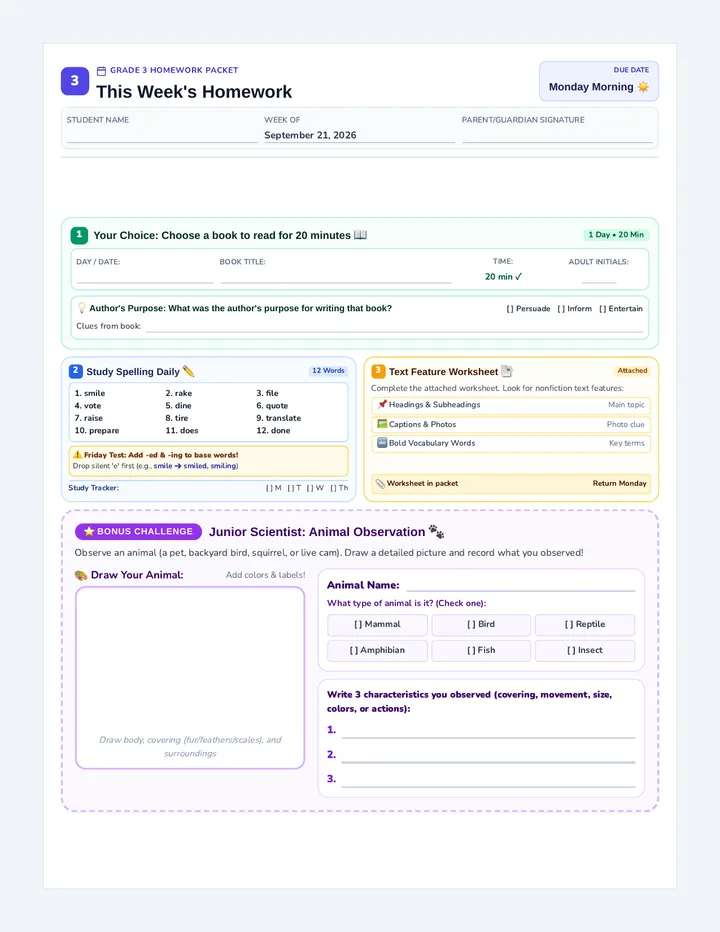Click the Student Name field

tap(162, 136)
